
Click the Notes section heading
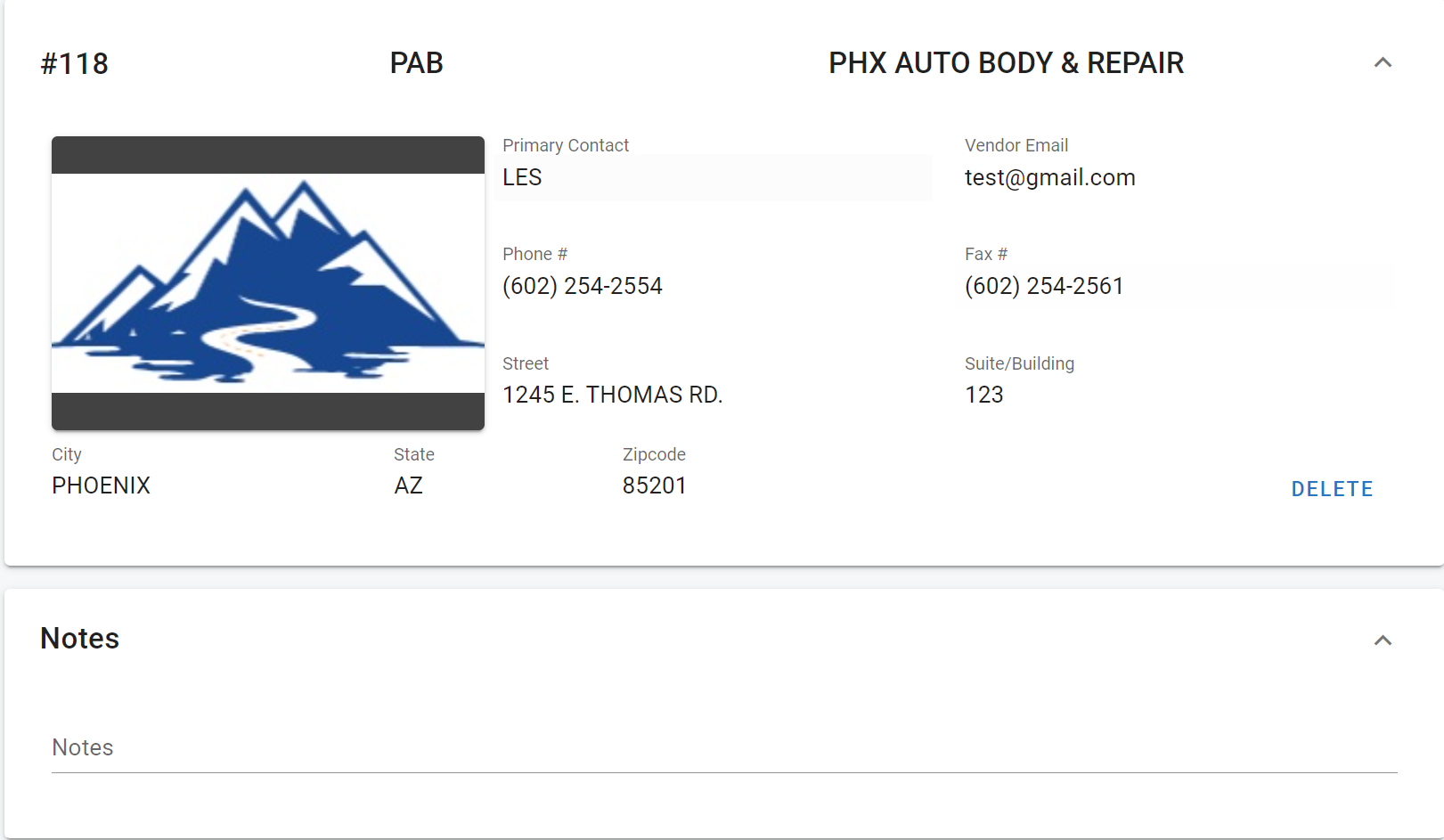[80, 639]
